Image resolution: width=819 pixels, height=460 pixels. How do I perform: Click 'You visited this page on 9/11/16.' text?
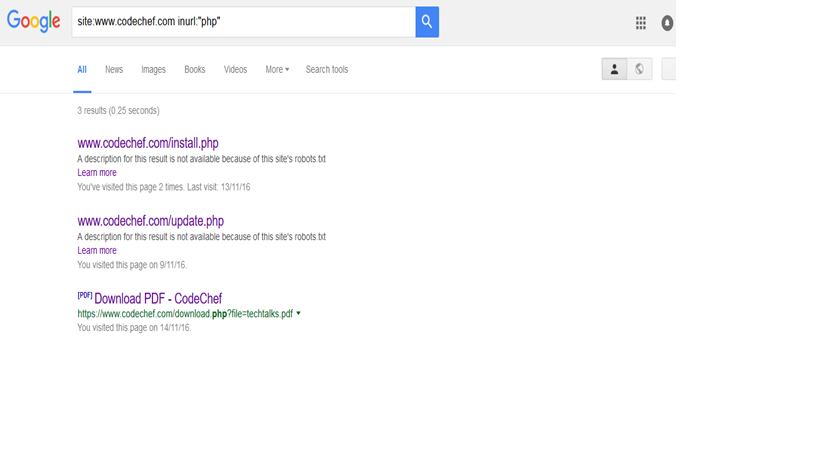click(132, 265)
